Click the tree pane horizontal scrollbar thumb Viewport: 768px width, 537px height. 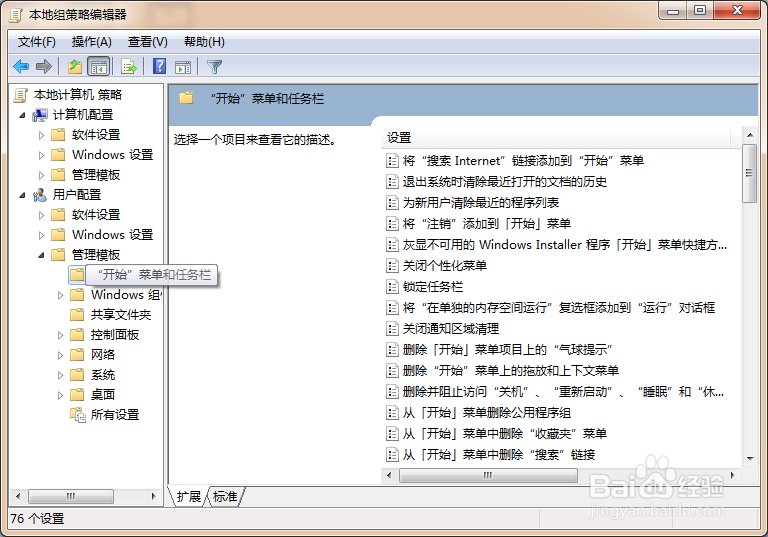[71, 496]
